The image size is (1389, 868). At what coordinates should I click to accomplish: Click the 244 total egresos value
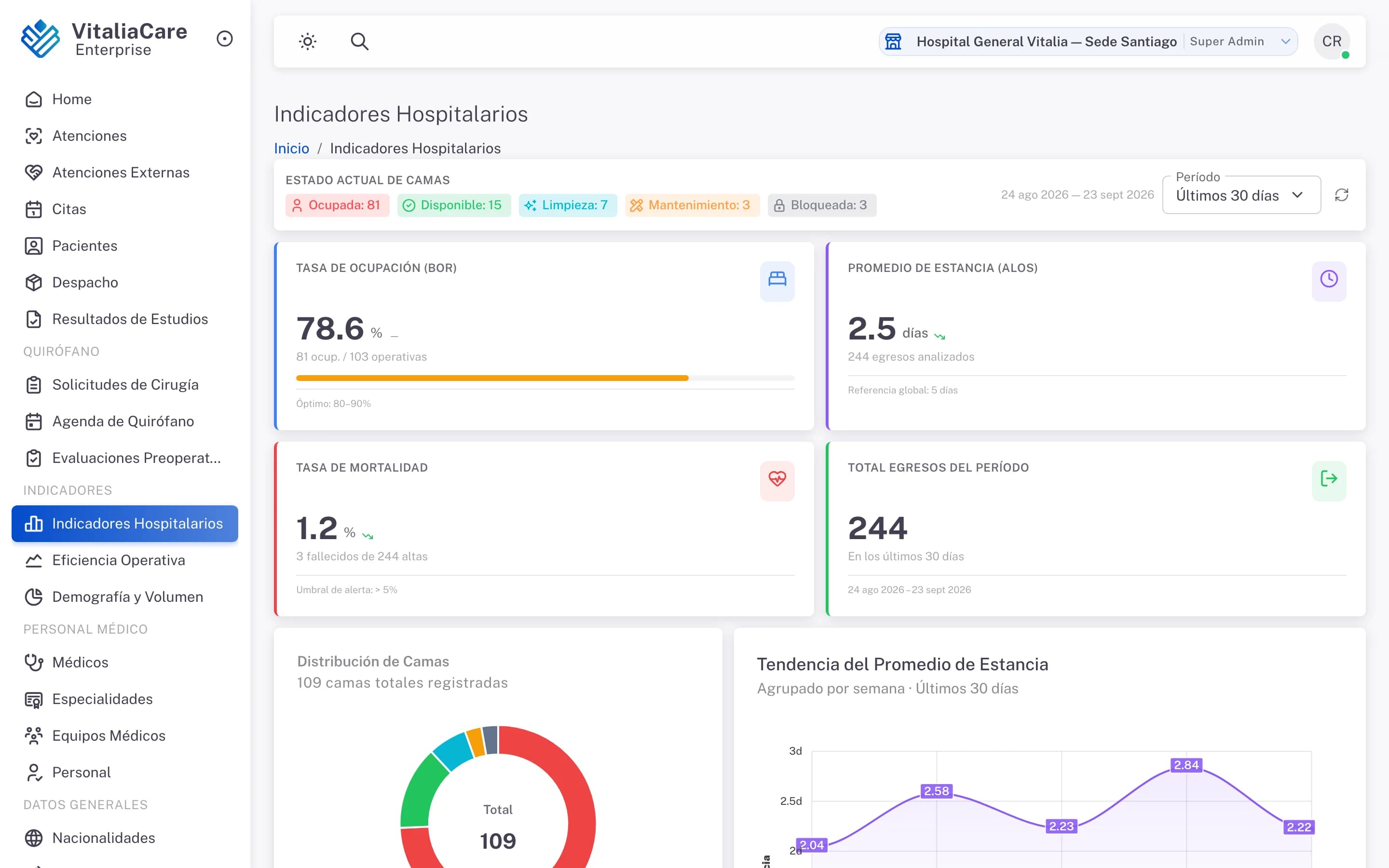878,528
